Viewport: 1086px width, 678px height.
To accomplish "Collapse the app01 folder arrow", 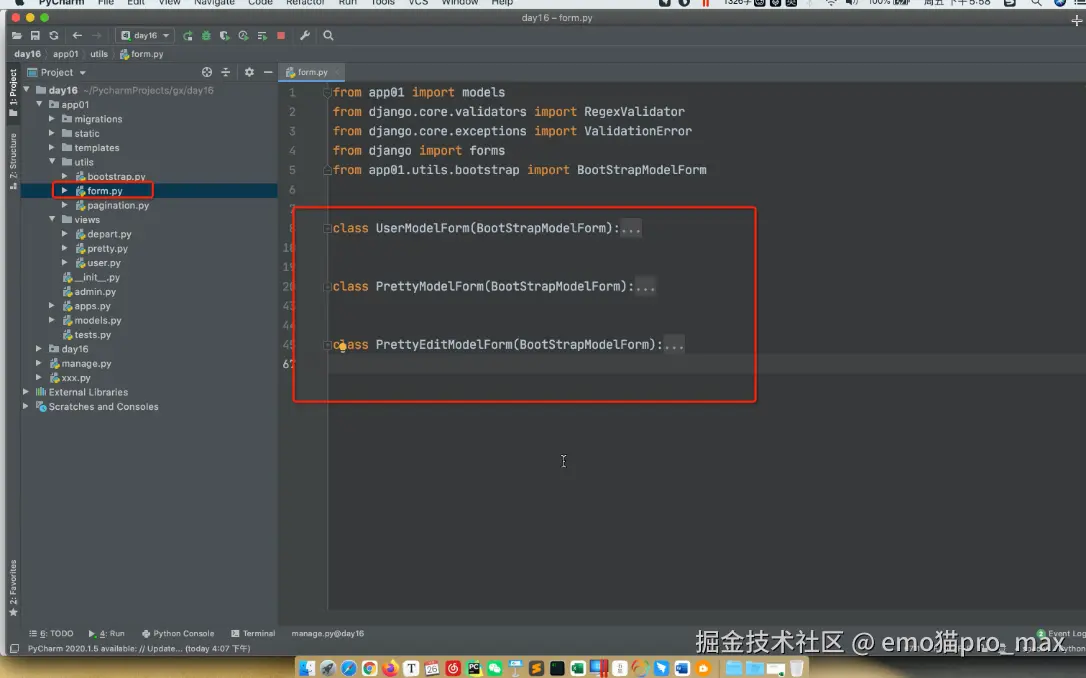I will coord(39,104).
